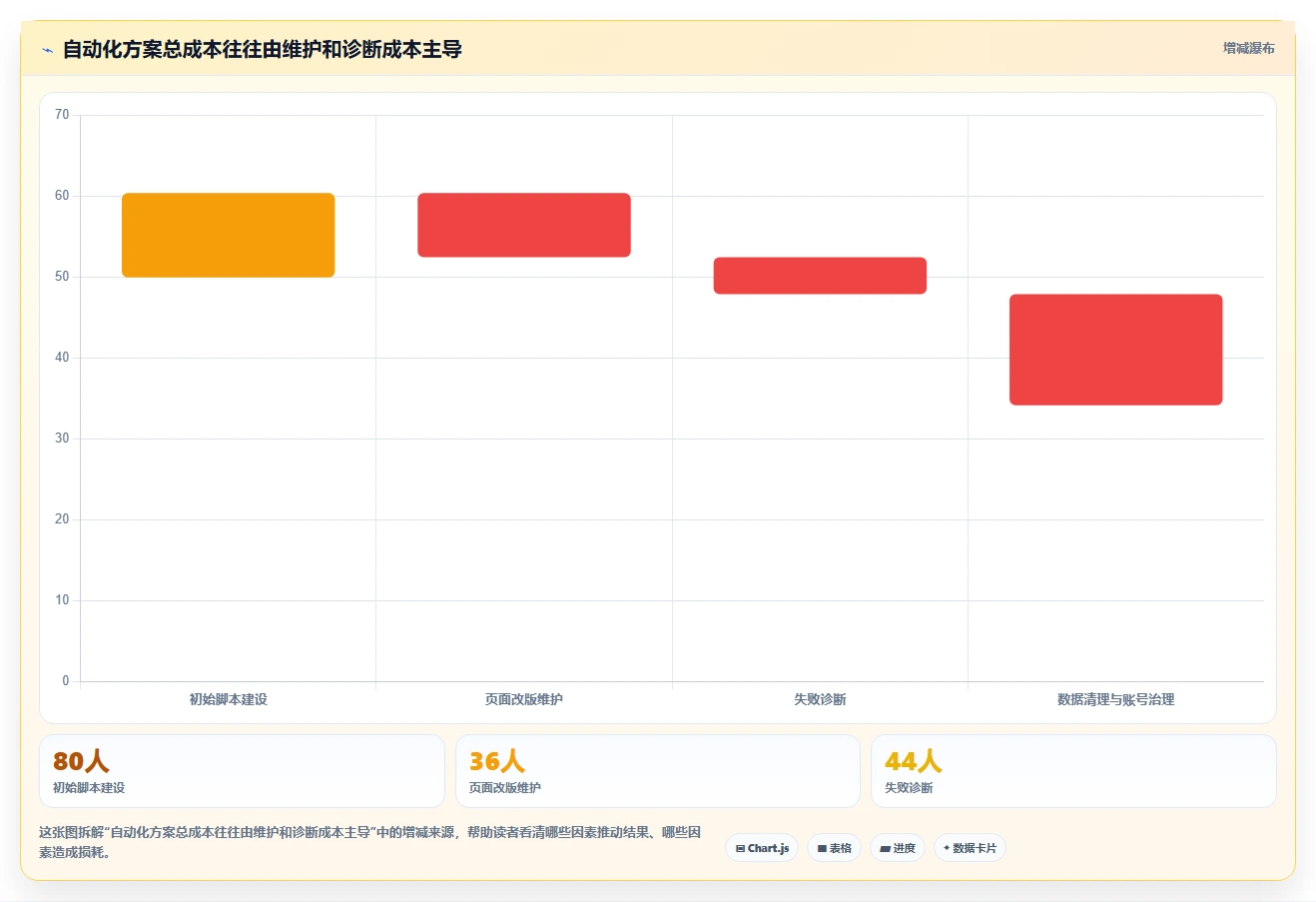
Task: Click y-axis value 50
Action: [x=62, y=277]
